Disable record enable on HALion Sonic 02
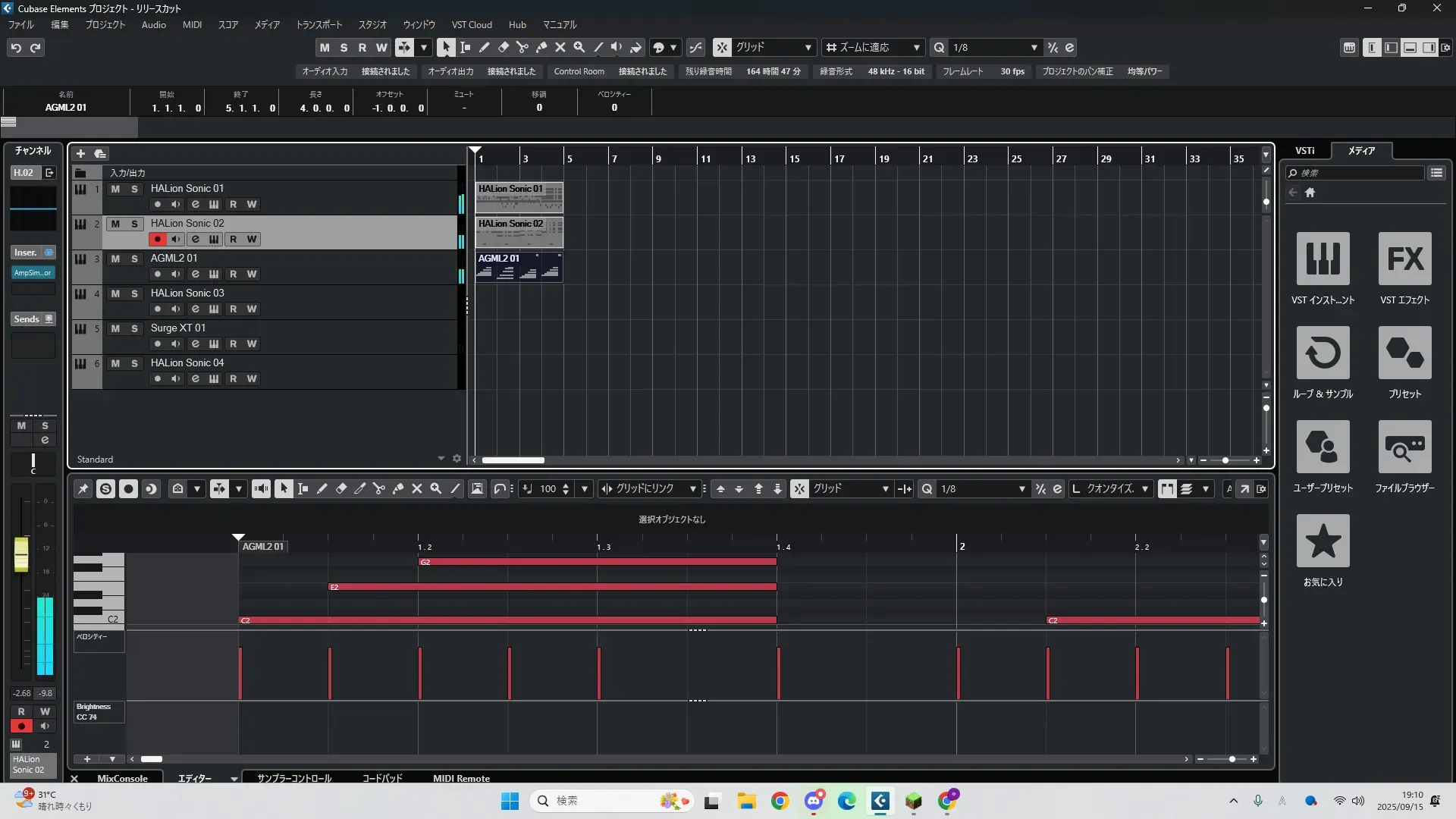The height and width of the screenshot is (819, 1456). coord(157,239)
